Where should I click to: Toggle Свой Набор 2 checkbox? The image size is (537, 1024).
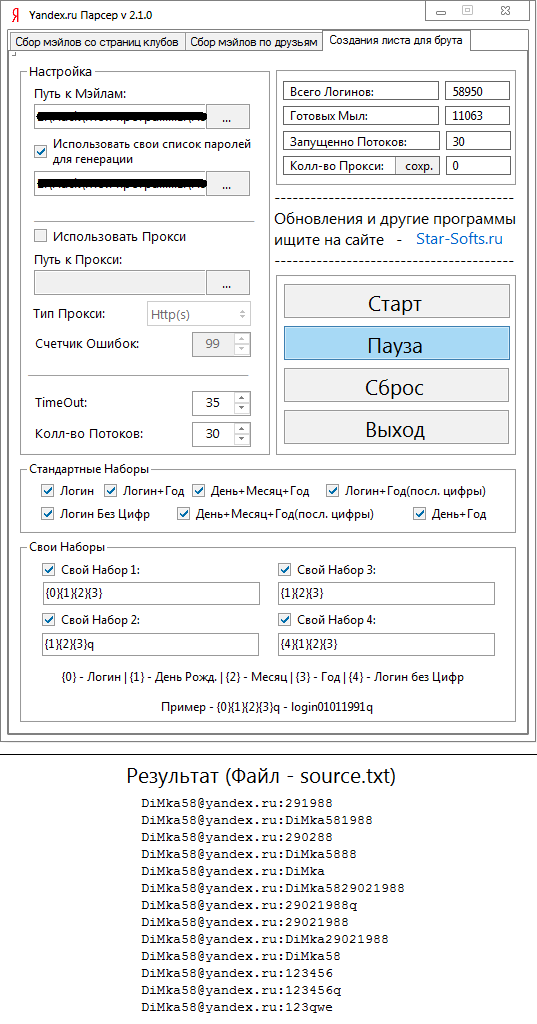click(48, 620)
